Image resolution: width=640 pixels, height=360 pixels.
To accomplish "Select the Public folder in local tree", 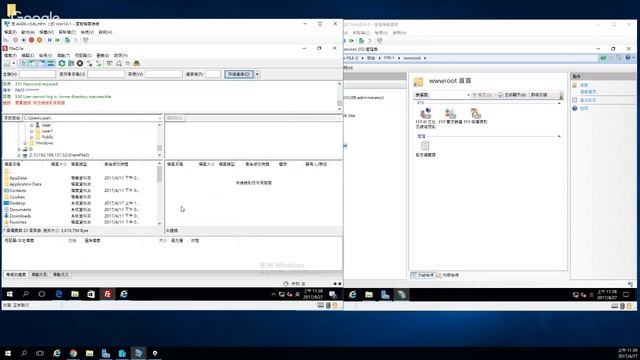I will [x=47, y=137].
